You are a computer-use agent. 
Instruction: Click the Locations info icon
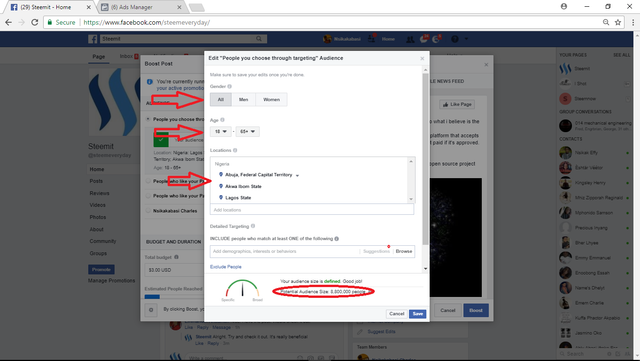(235, 150)
